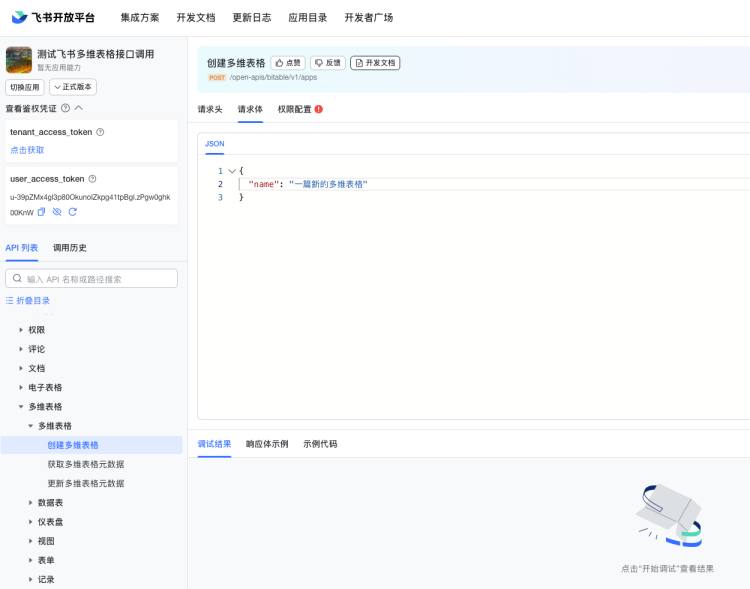Click the 点赞 thumbs-up button
The width and height of the screenshot is (750, 589).
pyautogui.click(x=288, y=63)
